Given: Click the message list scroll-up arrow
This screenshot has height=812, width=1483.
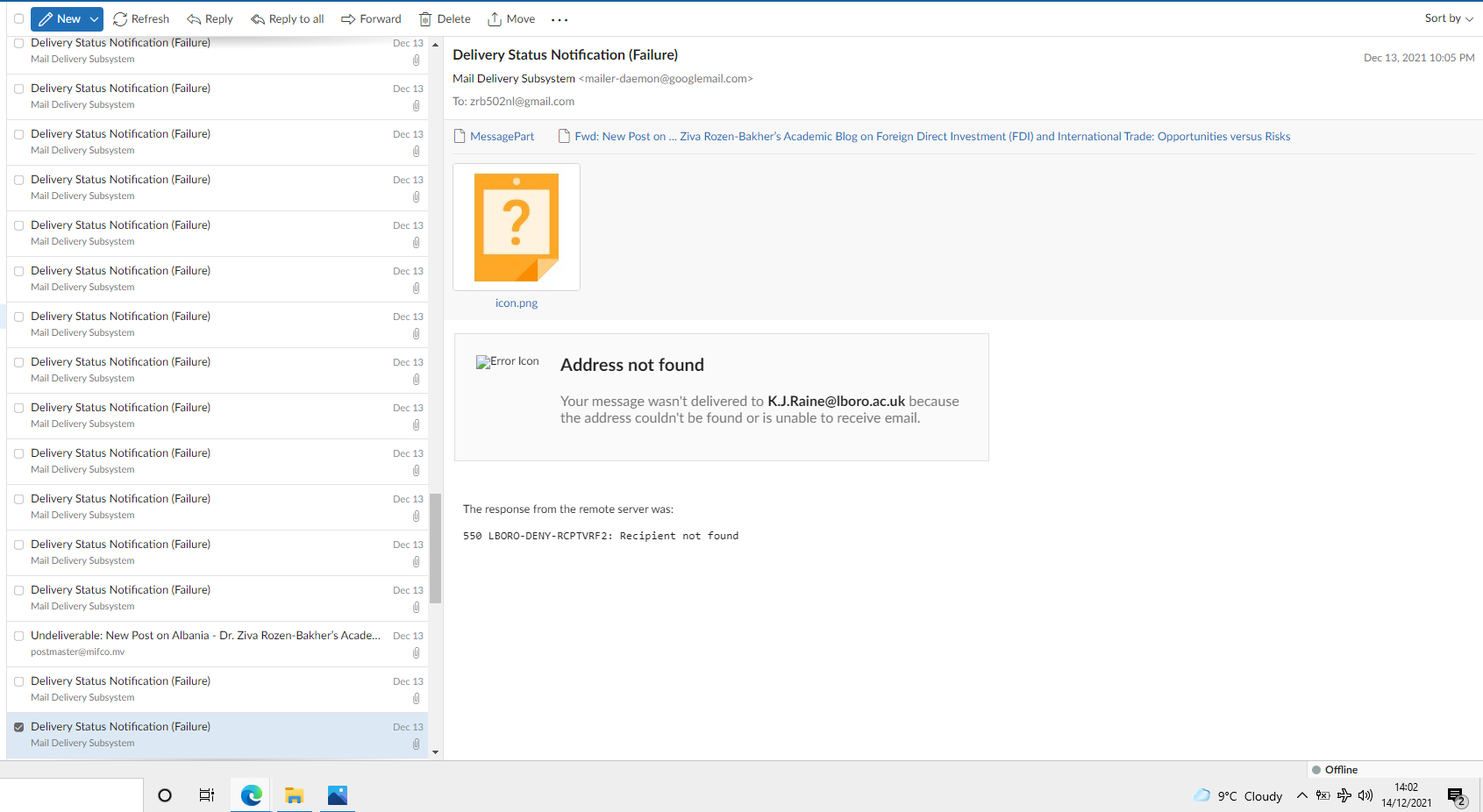Looking at the screenshot, I should 435,44.
